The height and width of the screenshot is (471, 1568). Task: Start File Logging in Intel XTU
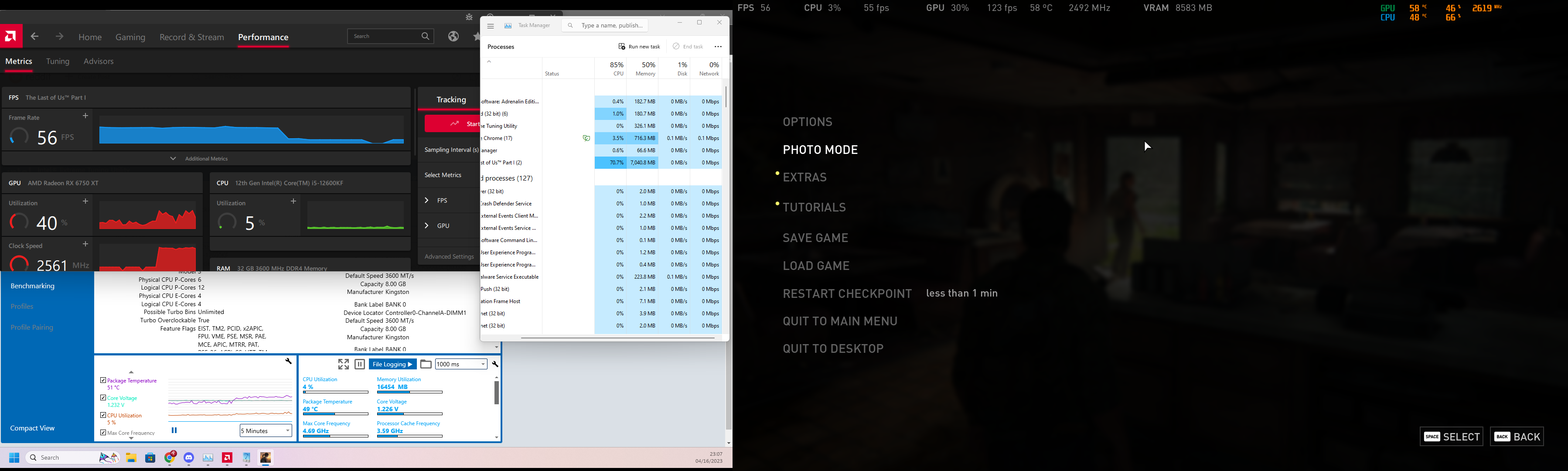(392, 365)
